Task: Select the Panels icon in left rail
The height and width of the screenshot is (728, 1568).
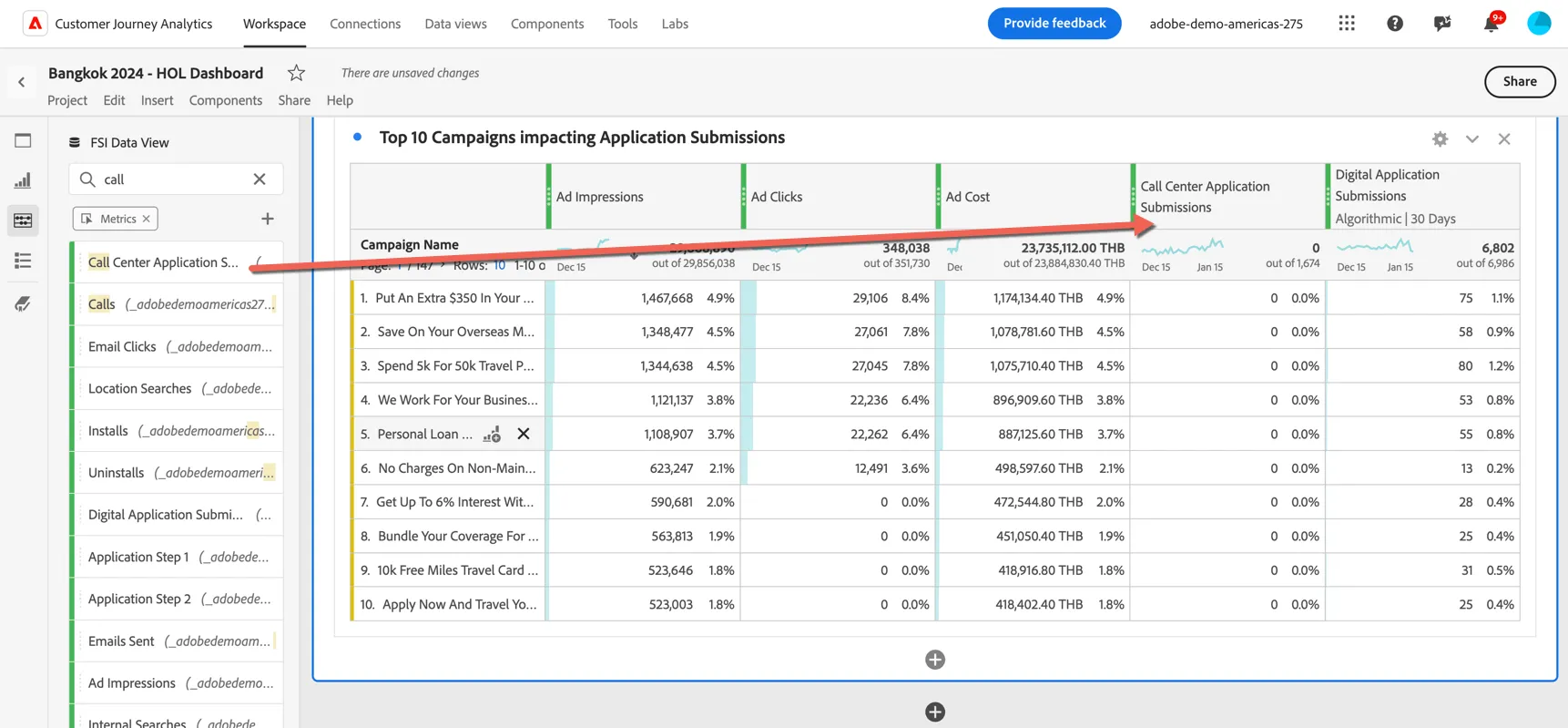Action: (23, 140)
